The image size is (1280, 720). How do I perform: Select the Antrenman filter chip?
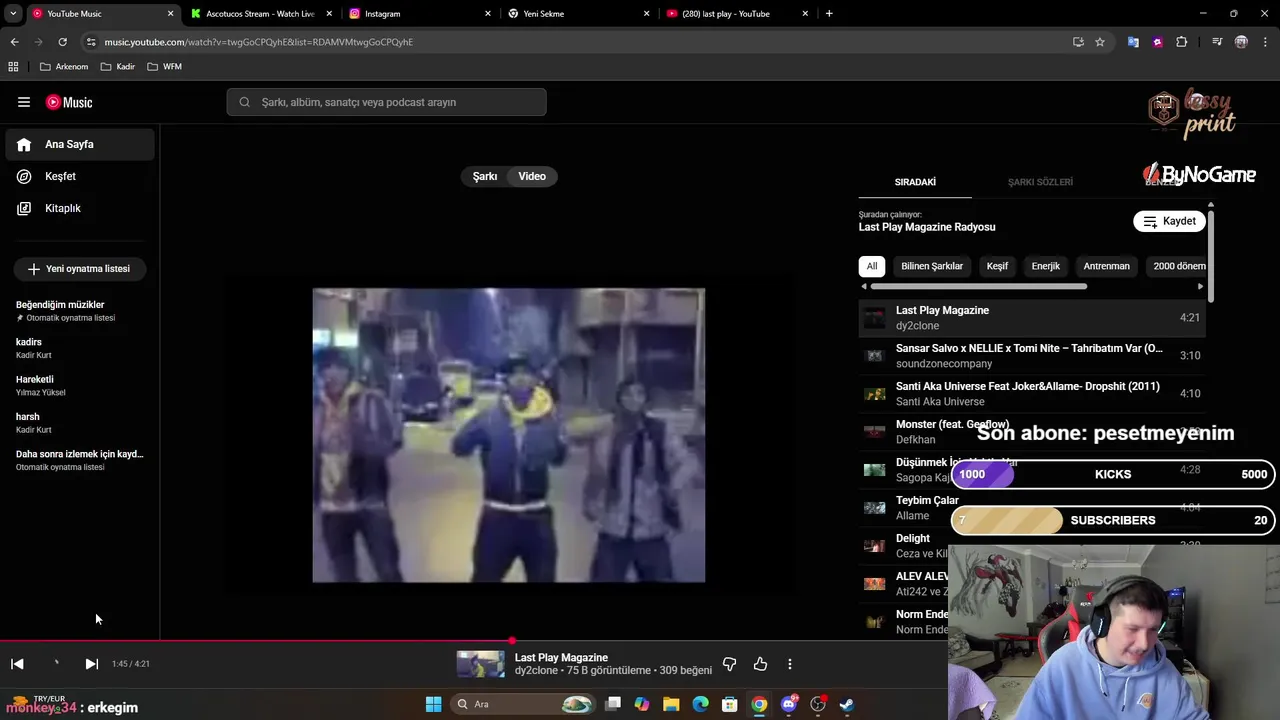click(1106, 266)
